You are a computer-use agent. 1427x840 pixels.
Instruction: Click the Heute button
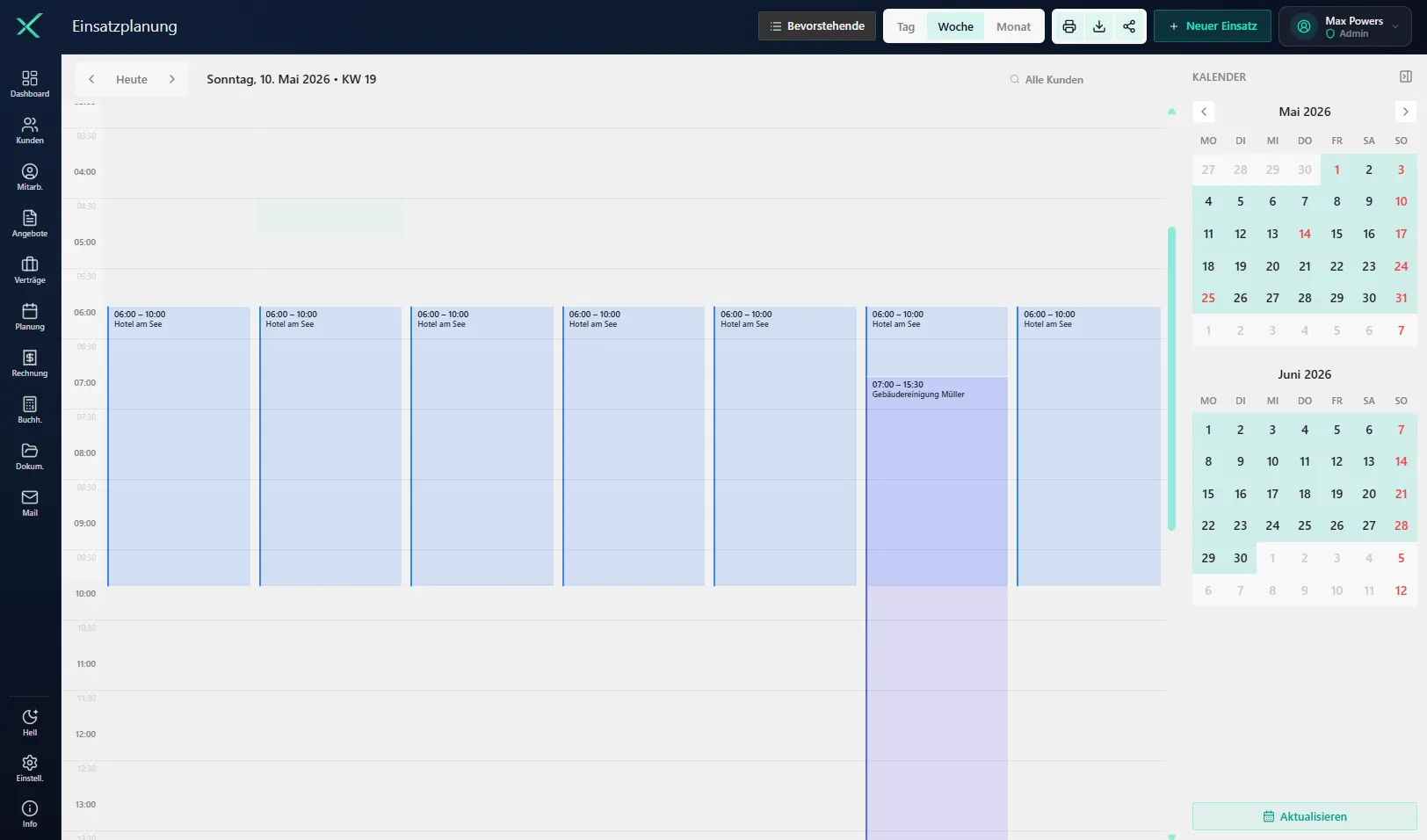point(132,79)
